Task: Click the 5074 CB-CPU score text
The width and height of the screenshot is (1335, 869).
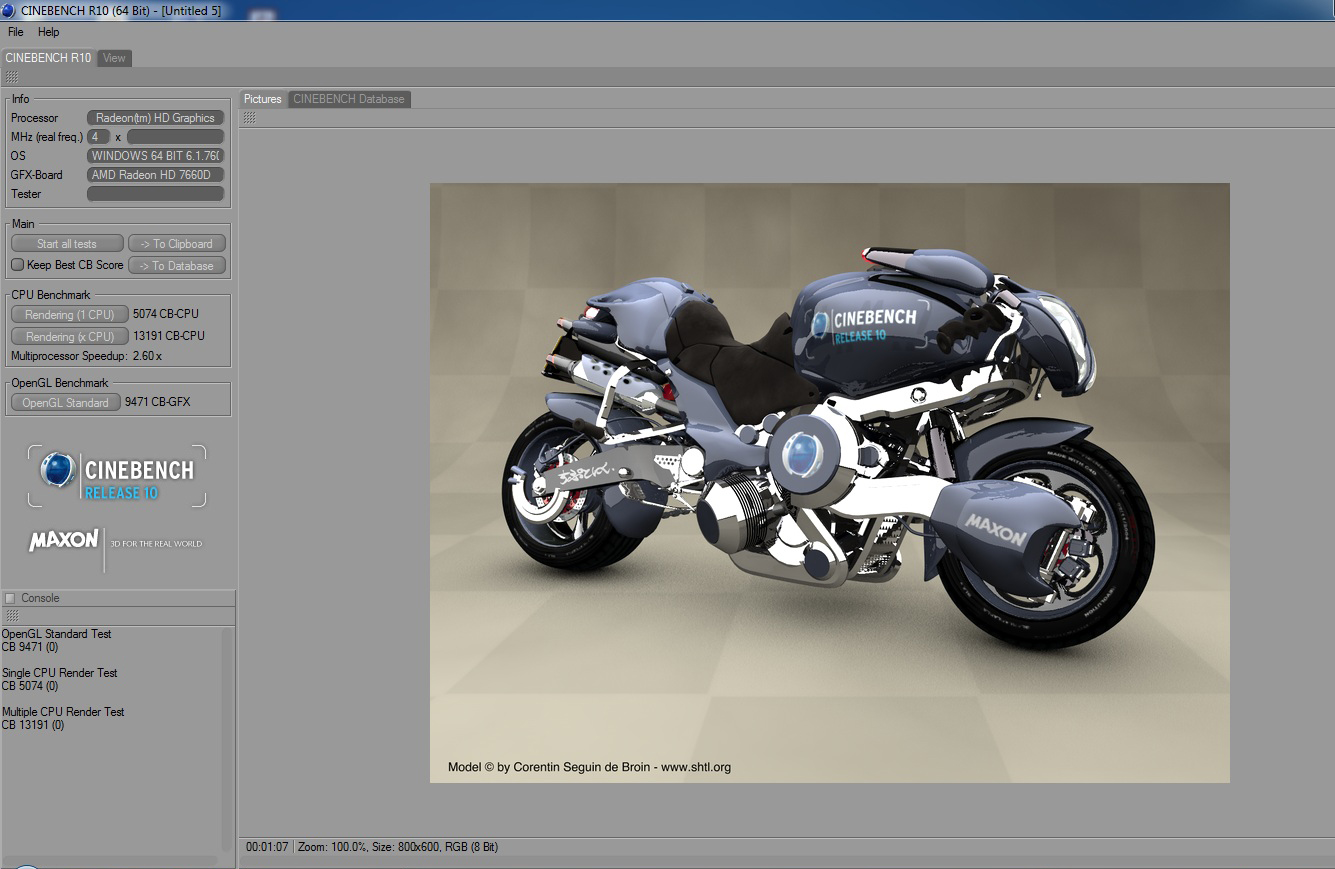Action: [166, 314]
